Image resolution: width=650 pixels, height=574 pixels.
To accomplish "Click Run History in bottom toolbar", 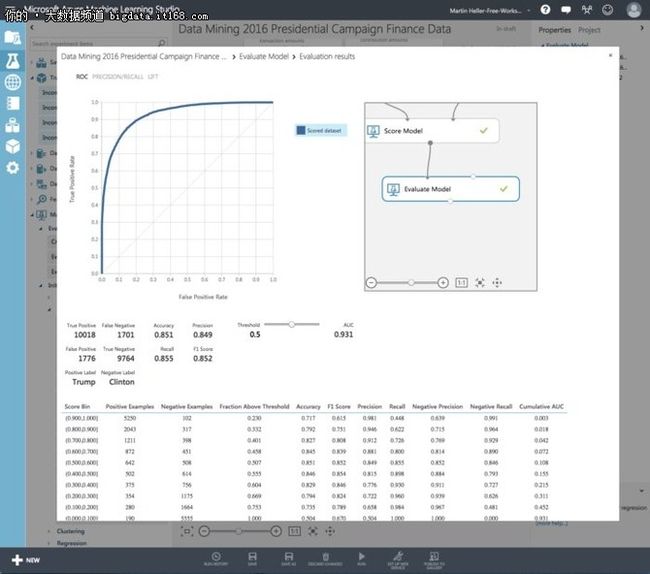I will [216, 558].
